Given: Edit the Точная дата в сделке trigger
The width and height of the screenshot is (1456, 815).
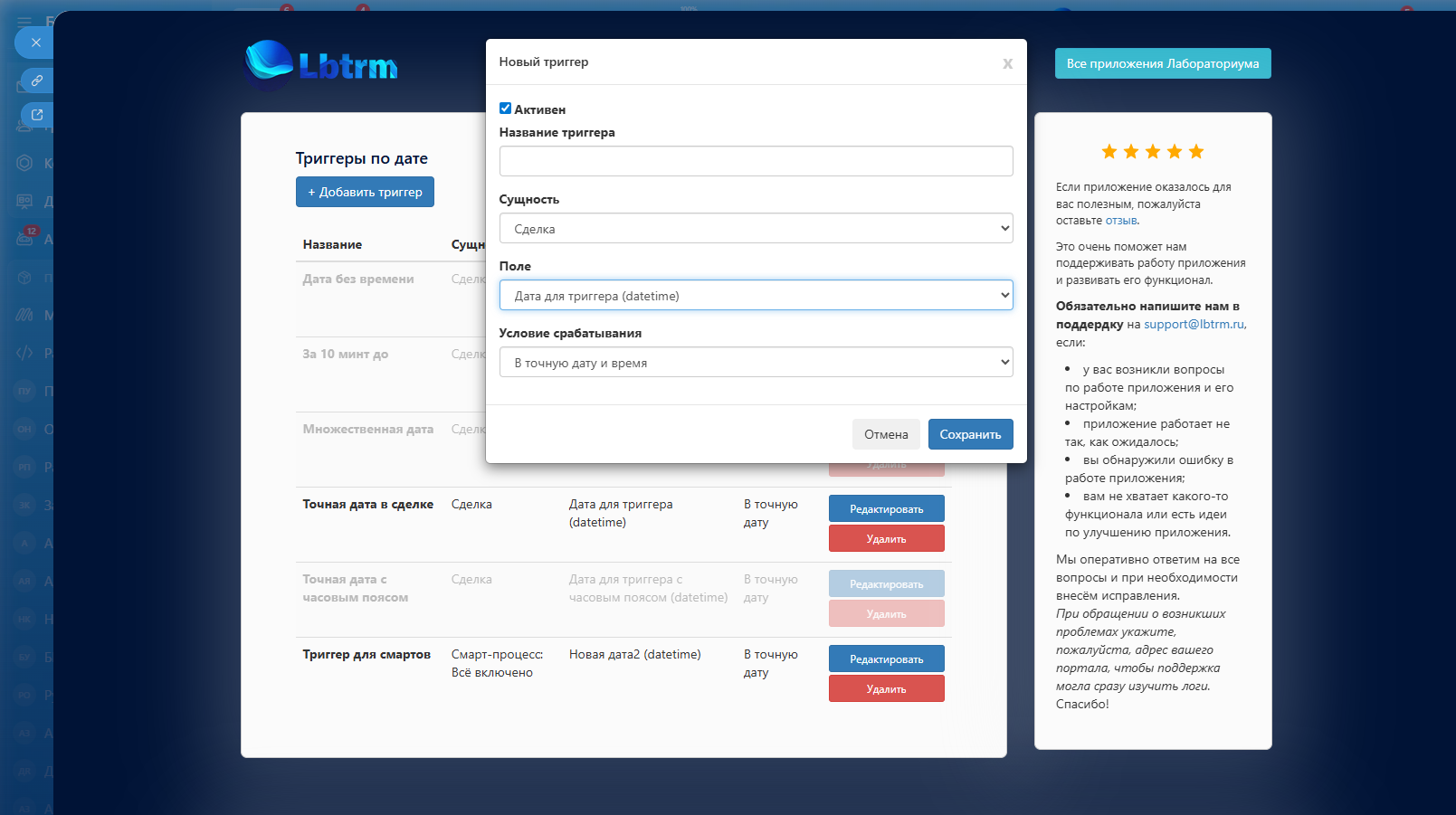Looking at the screenshot, I should (886, 509).
